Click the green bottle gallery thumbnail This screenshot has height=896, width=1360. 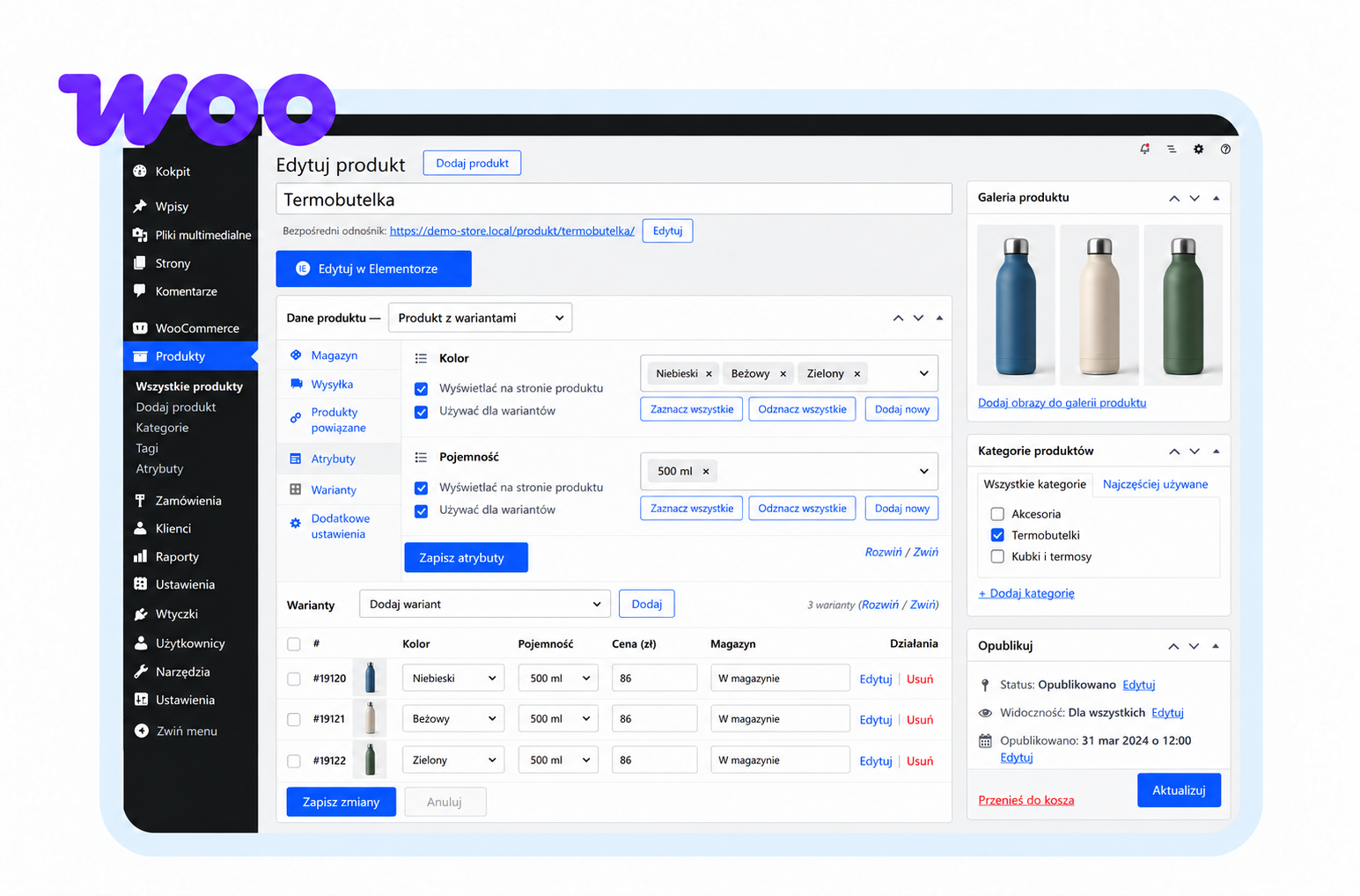pyautogui.click(x=1182, y=305)
